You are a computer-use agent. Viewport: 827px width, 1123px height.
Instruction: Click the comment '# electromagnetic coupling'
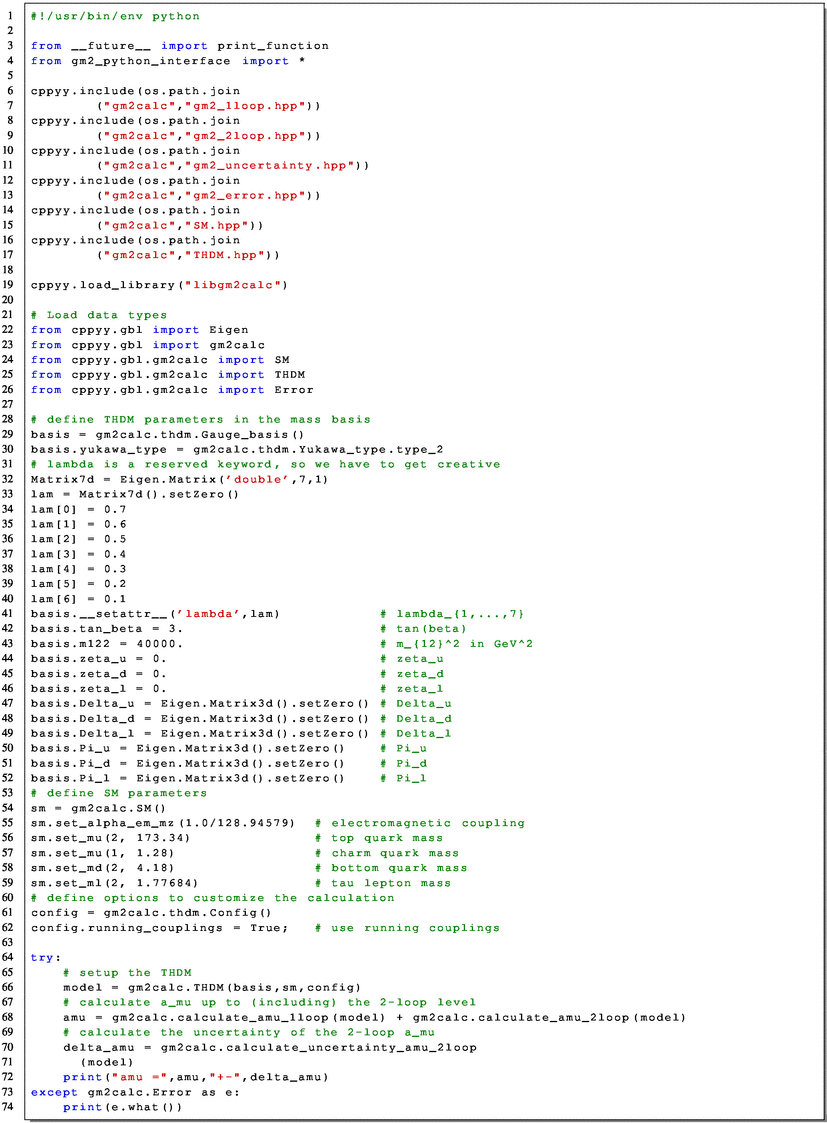pyautogui.click(x=420, y=824)
